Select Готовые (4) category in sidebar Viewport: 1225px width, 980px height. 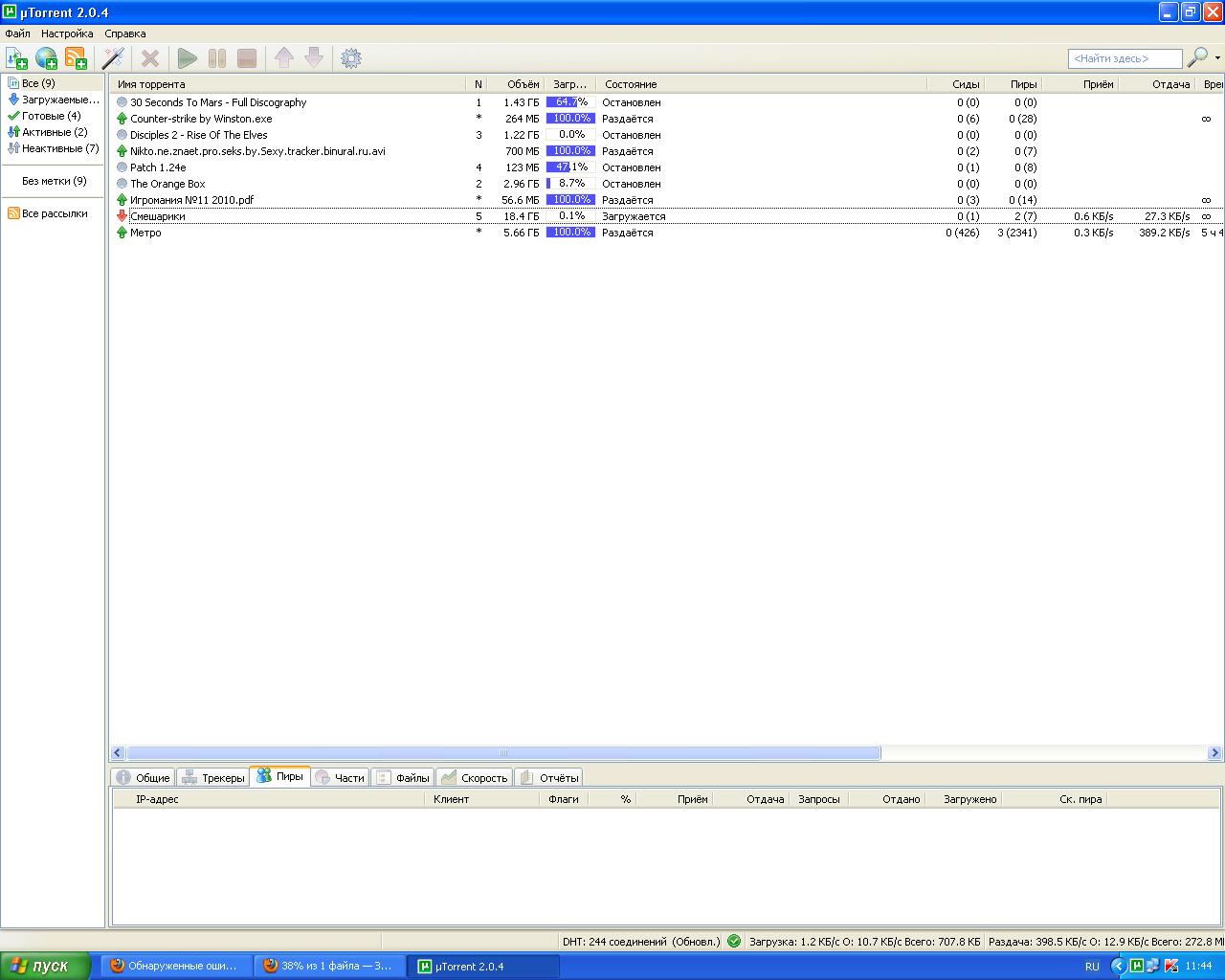click(x=51, y=116)
